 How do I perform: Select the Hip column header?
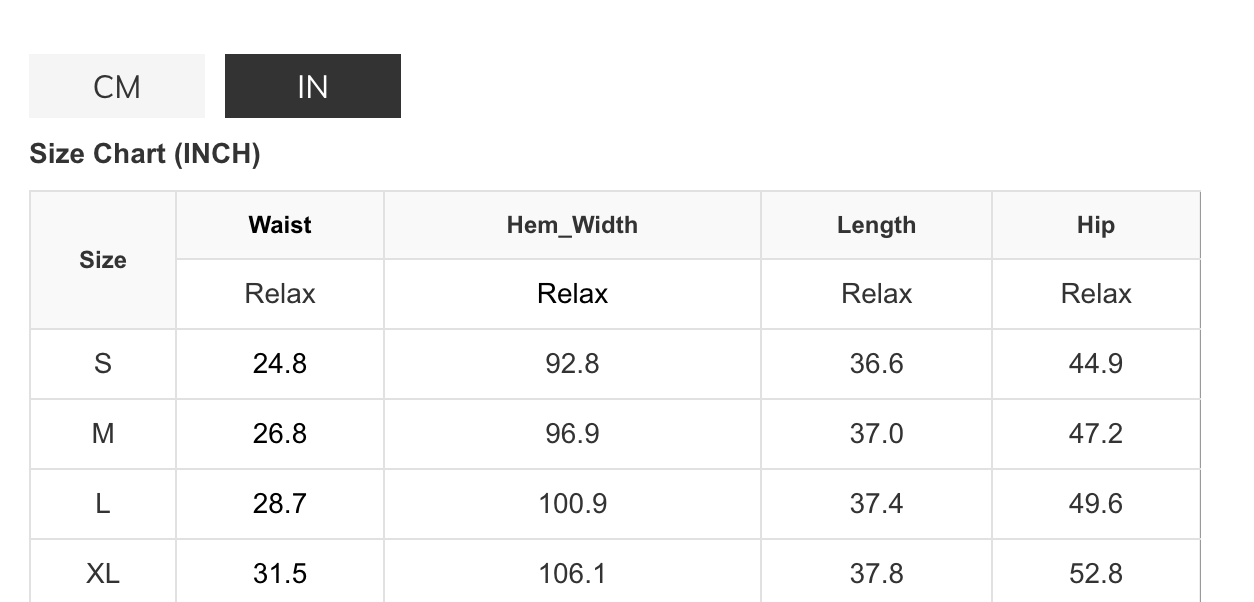pos(1095,225)
